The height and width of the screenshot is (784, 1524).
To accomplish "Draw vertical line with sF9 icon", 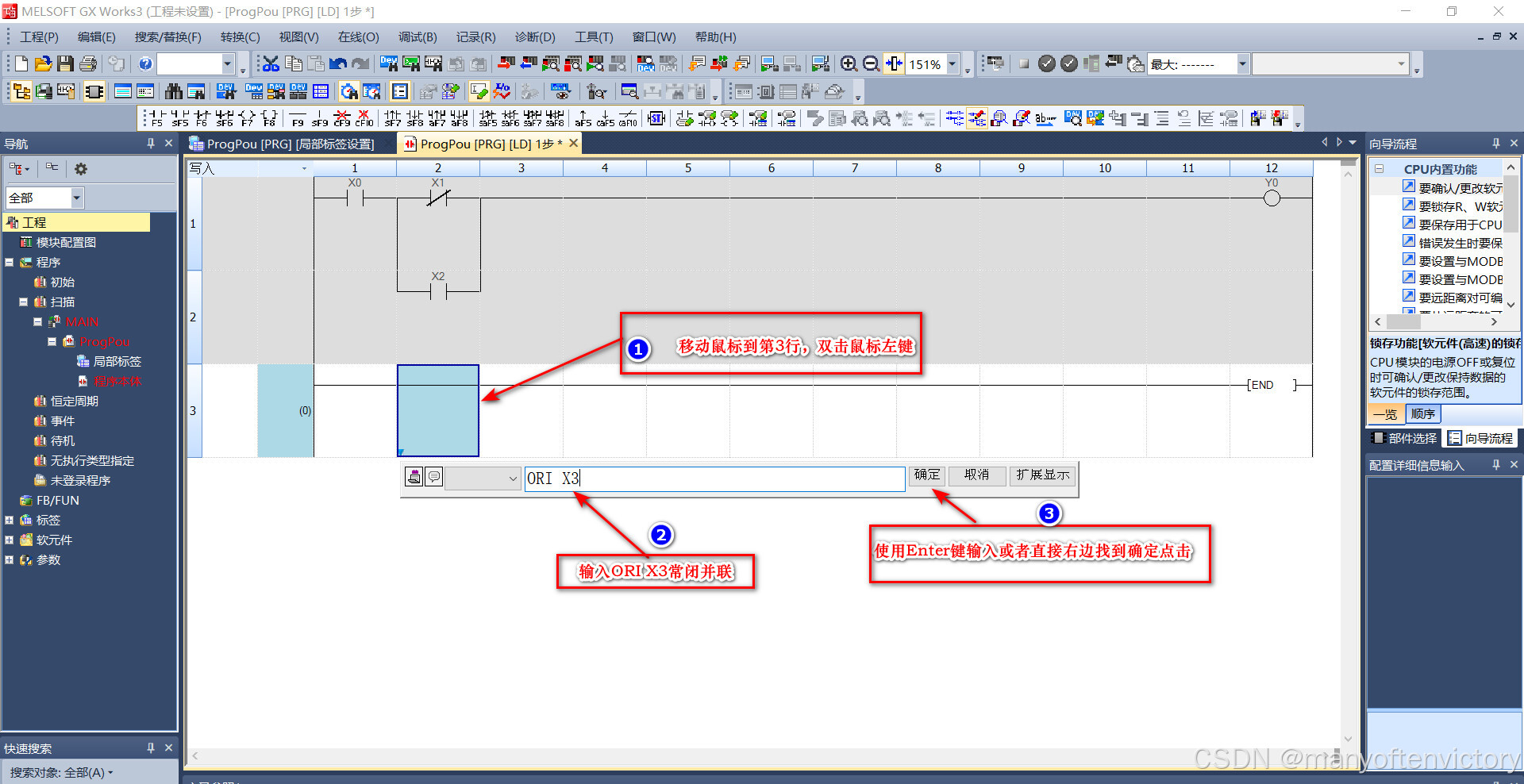I will (x=320, y=118).
